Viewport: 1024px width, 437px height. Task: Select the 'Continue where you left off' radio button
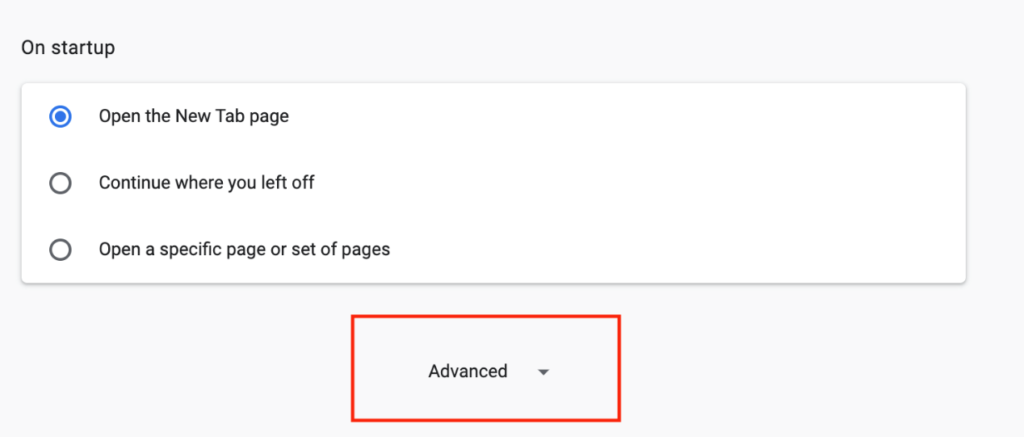tap(60, 183)
